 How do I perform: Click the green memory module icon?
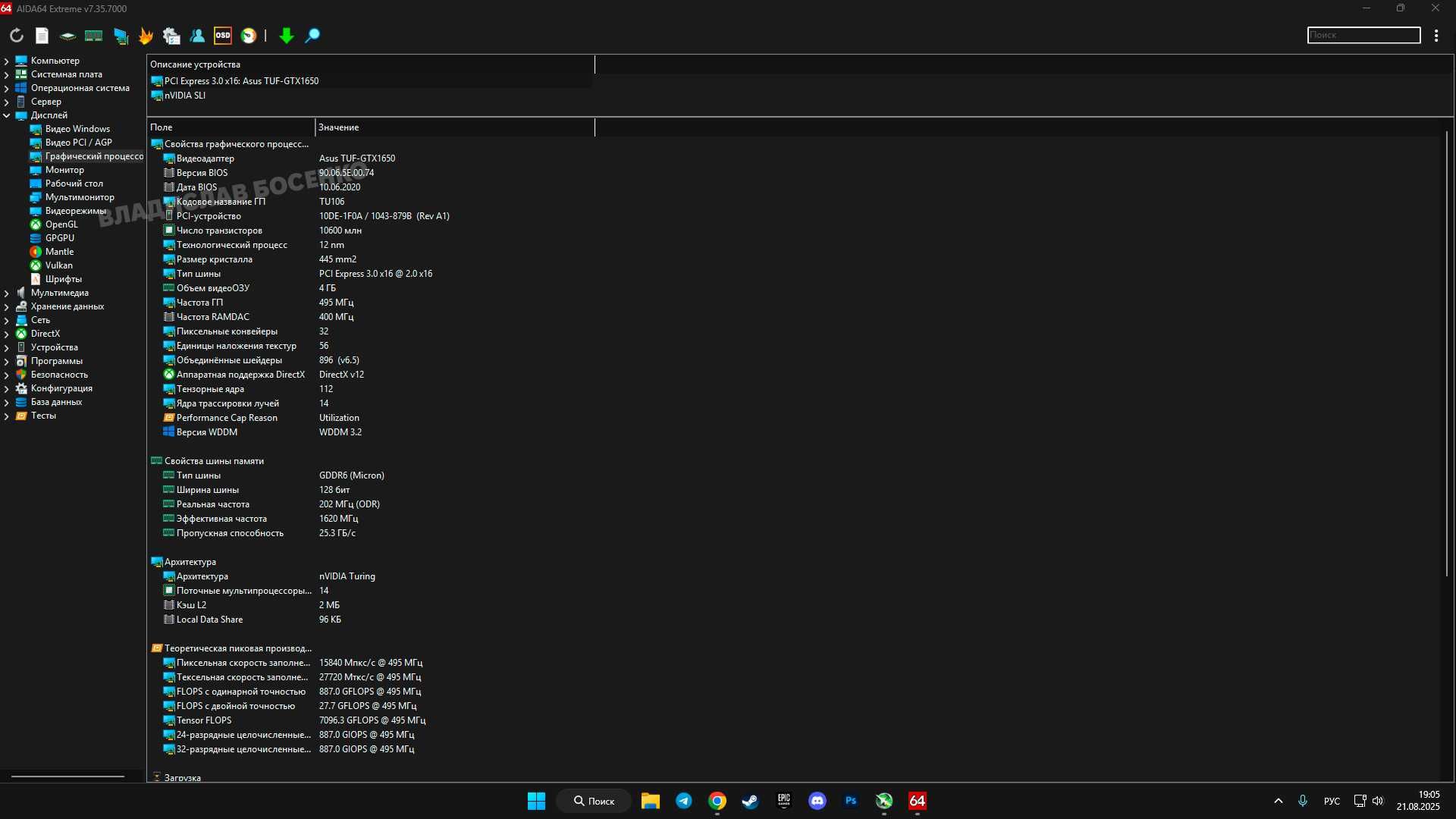coord(93,36)
